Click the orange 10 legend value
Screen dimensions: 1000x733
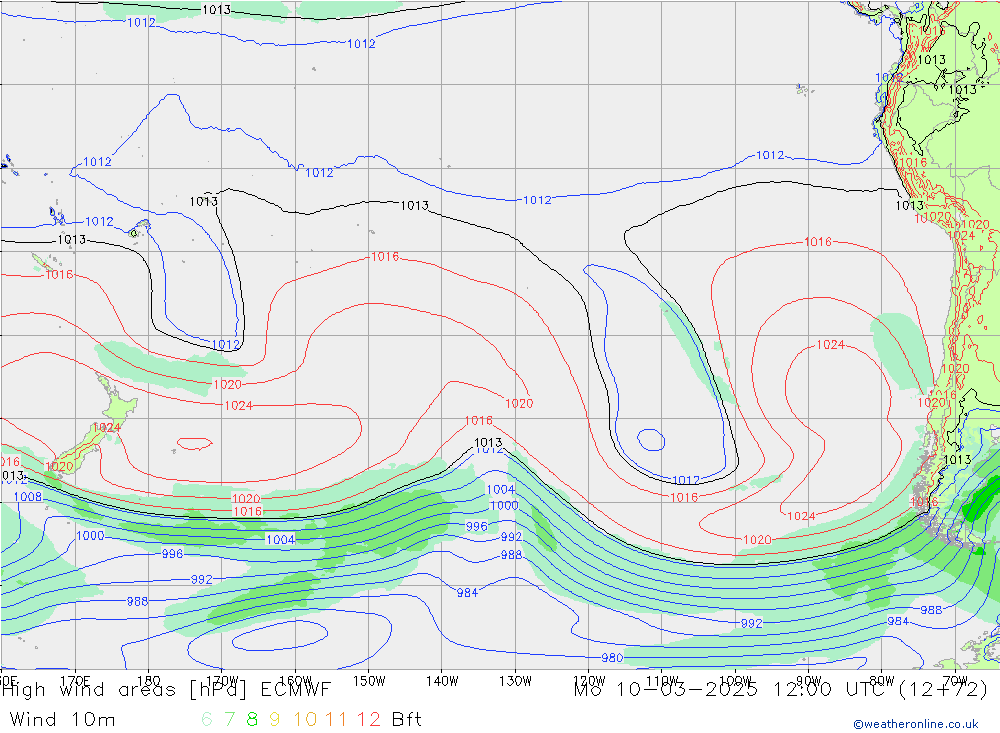pyautogui.click(x=305, y=720)
